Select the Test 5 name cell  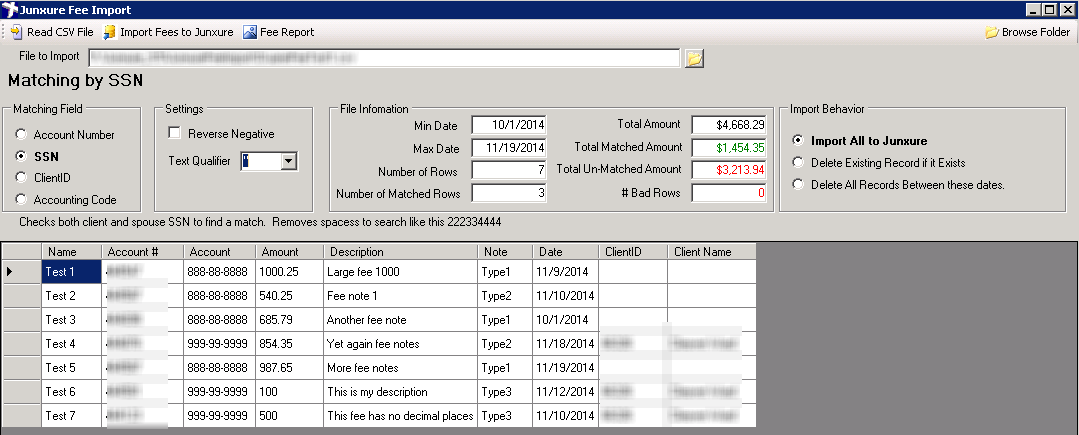pos(72,368)
